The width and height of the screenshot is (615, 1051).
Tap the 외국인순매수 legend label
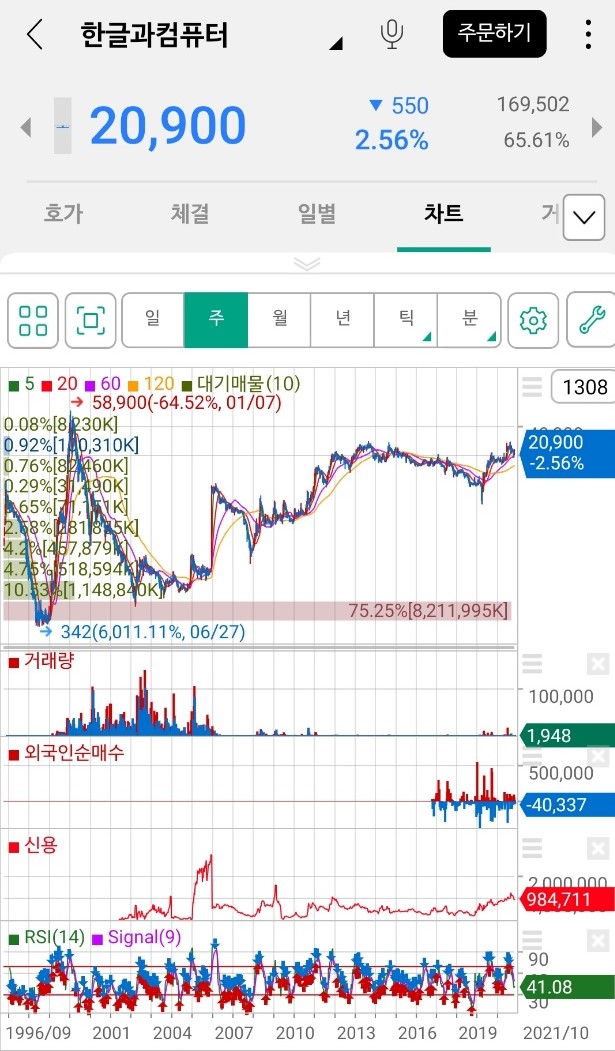coord(66,753)
